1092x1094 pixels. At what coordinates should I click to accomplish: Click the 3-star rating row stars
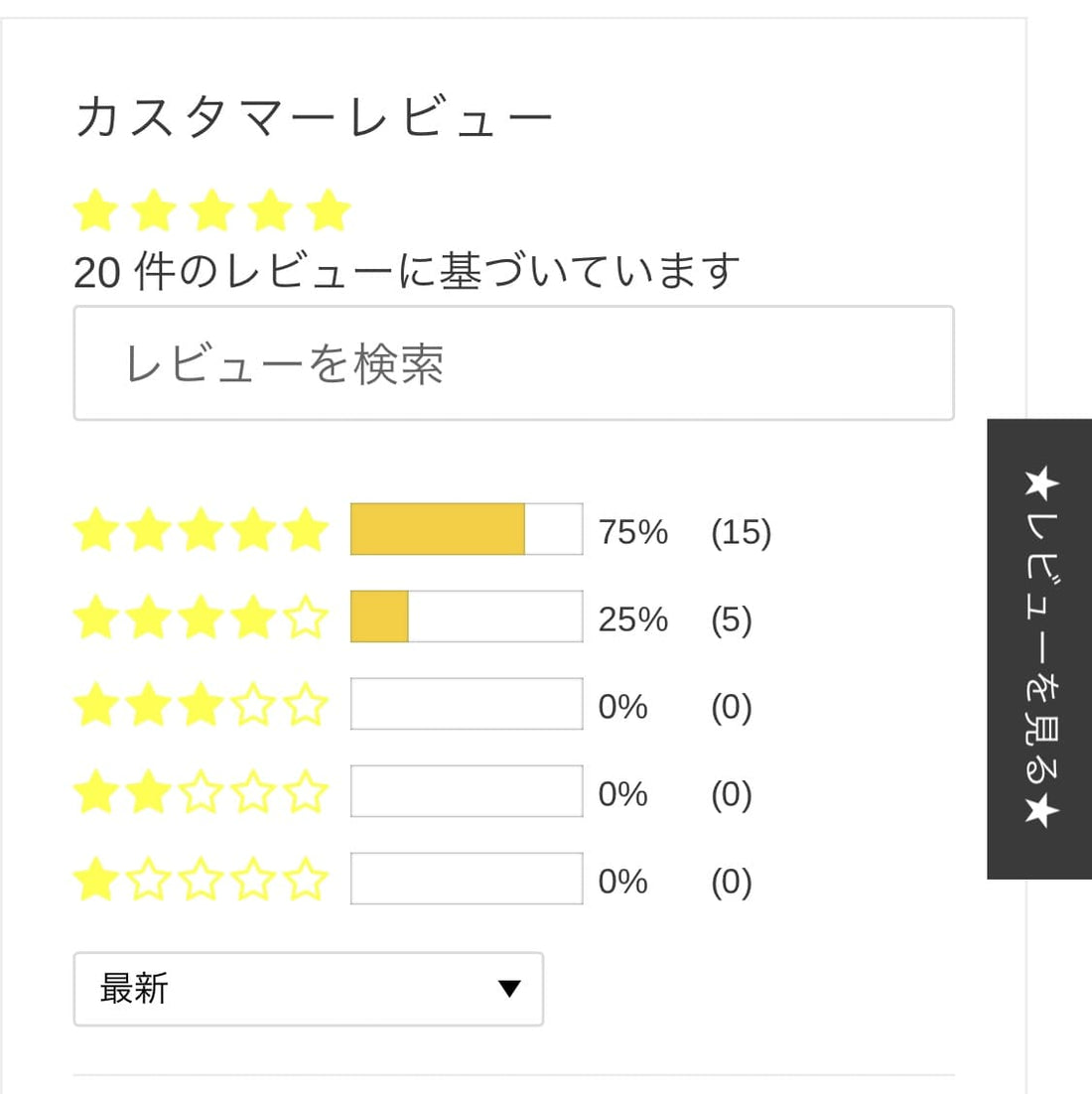click(x=201, y=705)
